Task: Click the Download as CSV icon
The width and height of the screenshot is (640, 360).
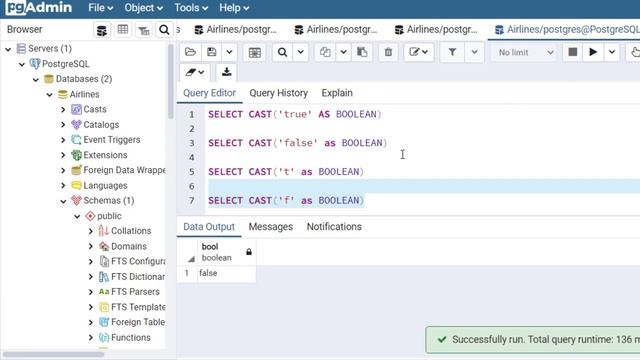Action: (x=227, y=73)
